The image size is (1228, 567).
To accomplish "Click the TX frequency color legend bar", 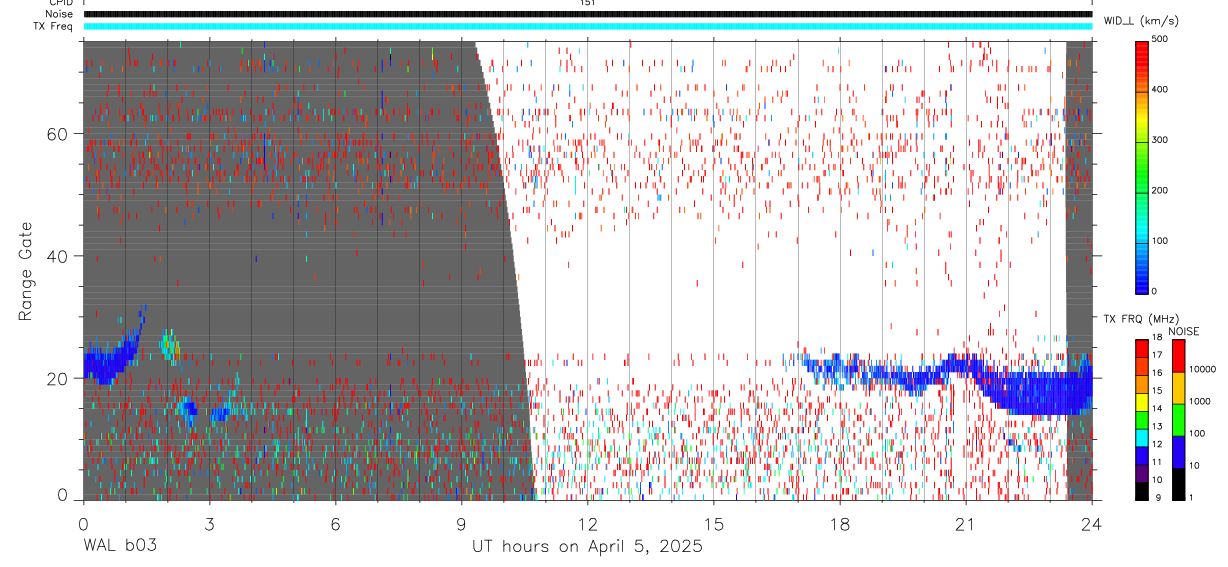I will point(1141,419).
